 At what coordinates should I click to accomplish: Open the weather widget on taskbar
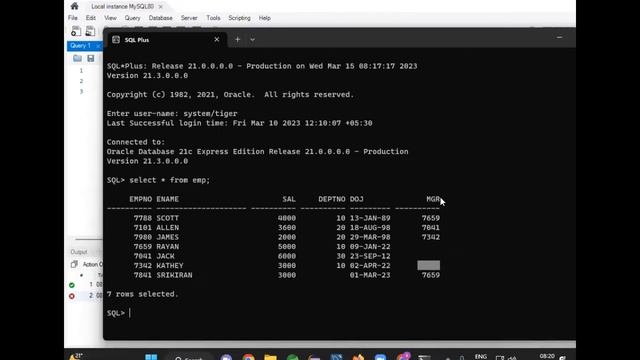point(76,357)
